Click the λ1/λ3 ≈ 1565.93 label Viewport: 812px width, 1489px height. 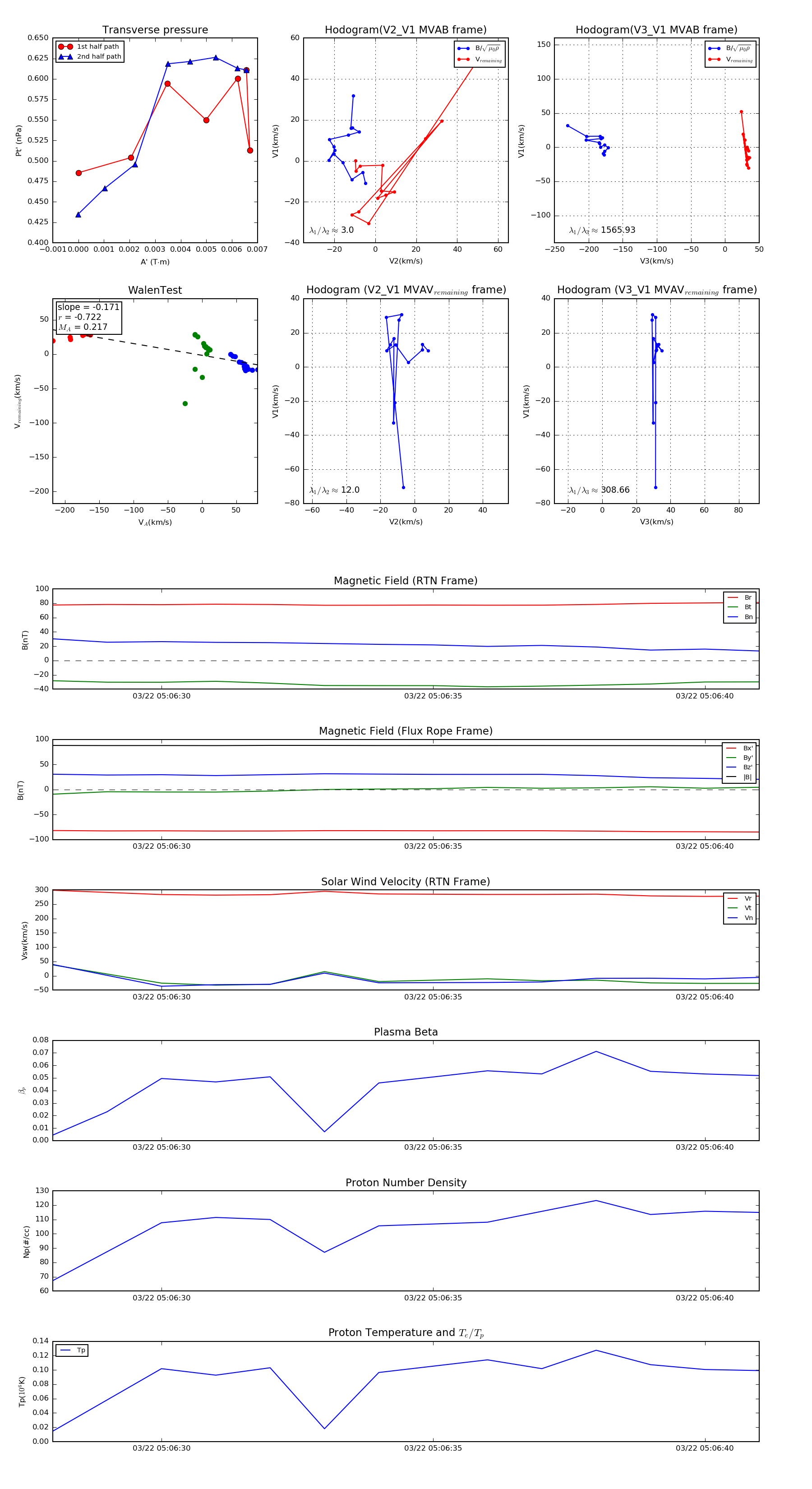tap(602, 230)
